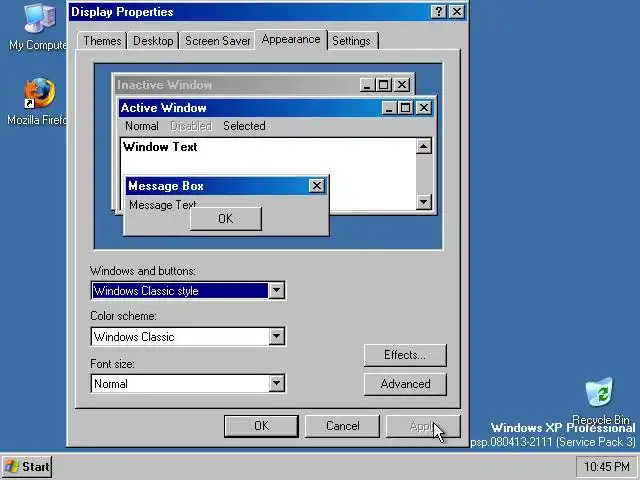The image size is (640, 480).
Task: Click the Message Box preview close icon
Action: click(x=316, y=186)
